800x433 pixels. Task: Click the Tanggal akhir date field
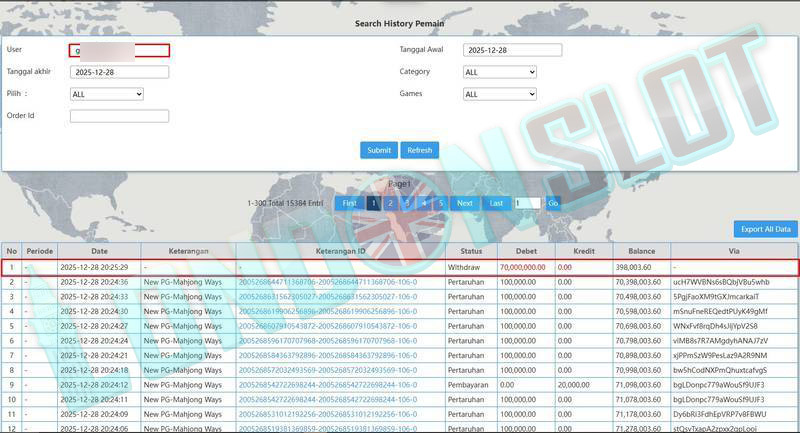[x=119, y=72]
